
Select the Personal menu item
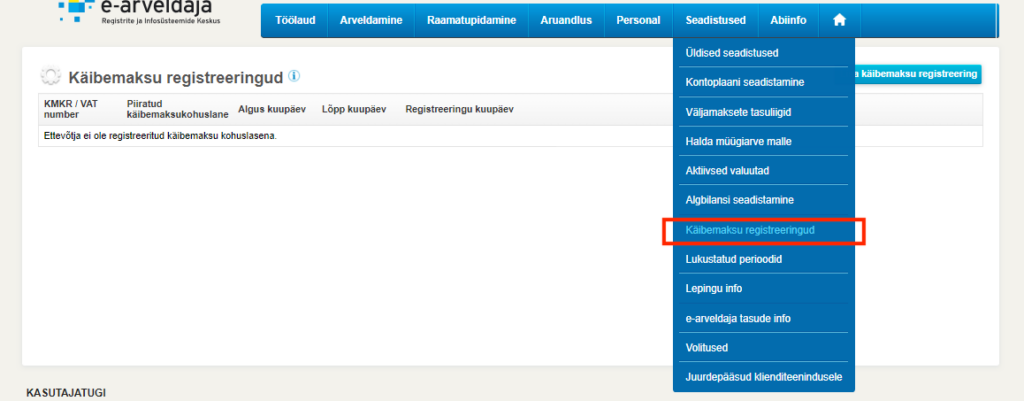(x=638, y=20)
